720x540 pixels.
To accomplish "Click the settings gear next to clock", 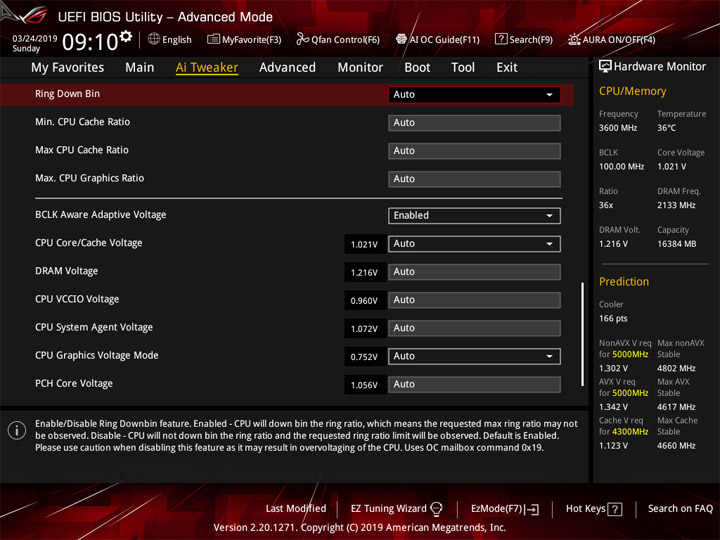I will [125, 36].
